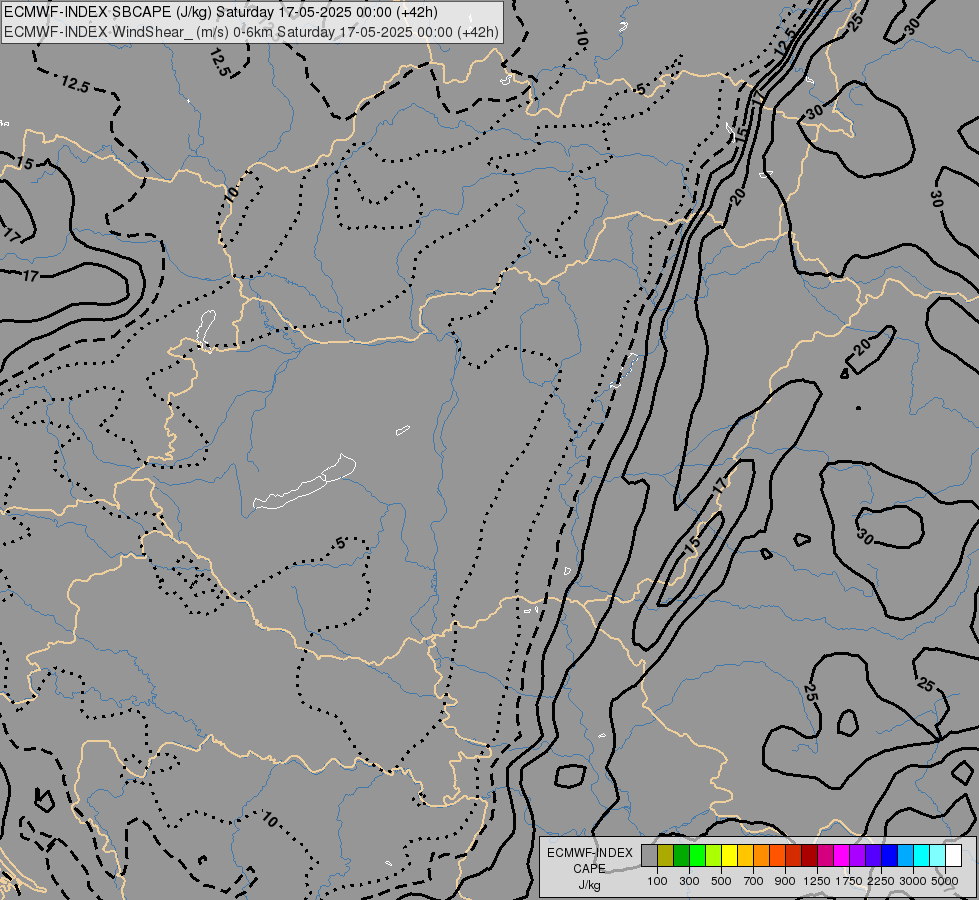Click the pure yellow swatch right of 500
The image size is (979, 900).
tap(729, 856)
